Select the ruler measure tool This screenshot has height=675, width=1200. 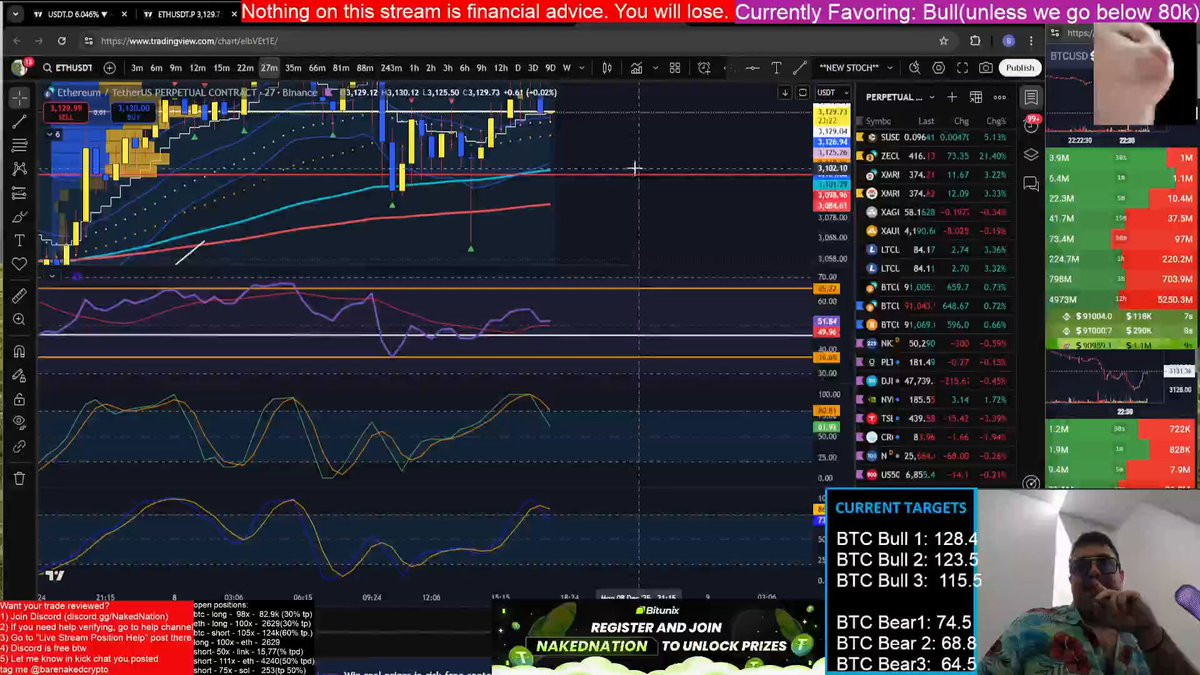click(19, 296)
